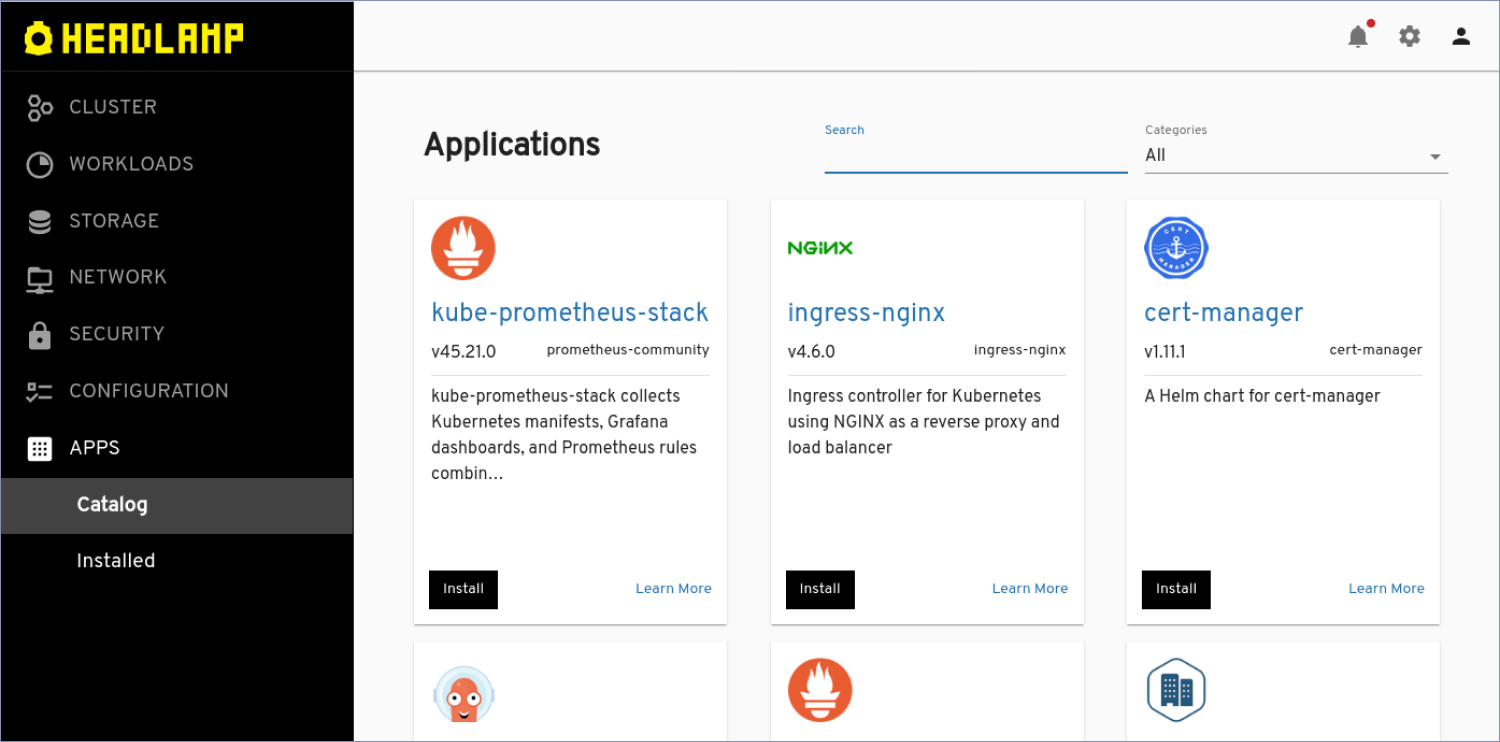Viewport: 1500px width, 742px height.
Task: Click version v1.11.1 text
Action: tap(1165, 352)
